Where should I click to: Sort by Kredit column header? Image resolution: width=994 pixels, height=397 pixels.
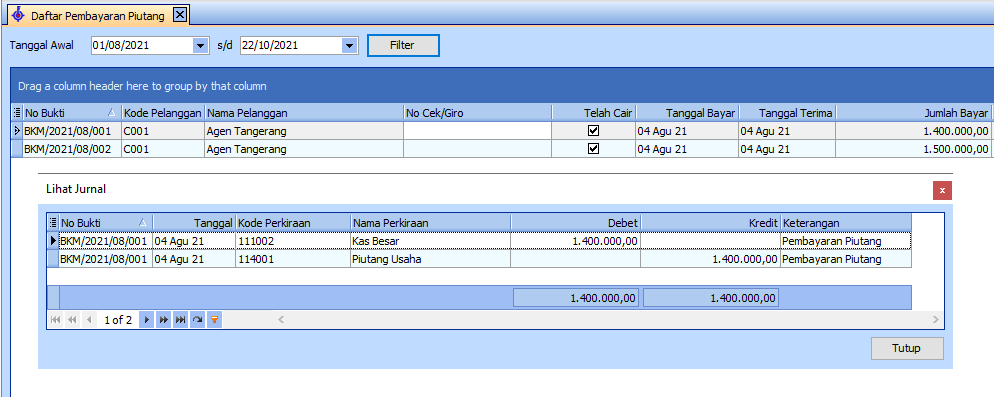711,223
